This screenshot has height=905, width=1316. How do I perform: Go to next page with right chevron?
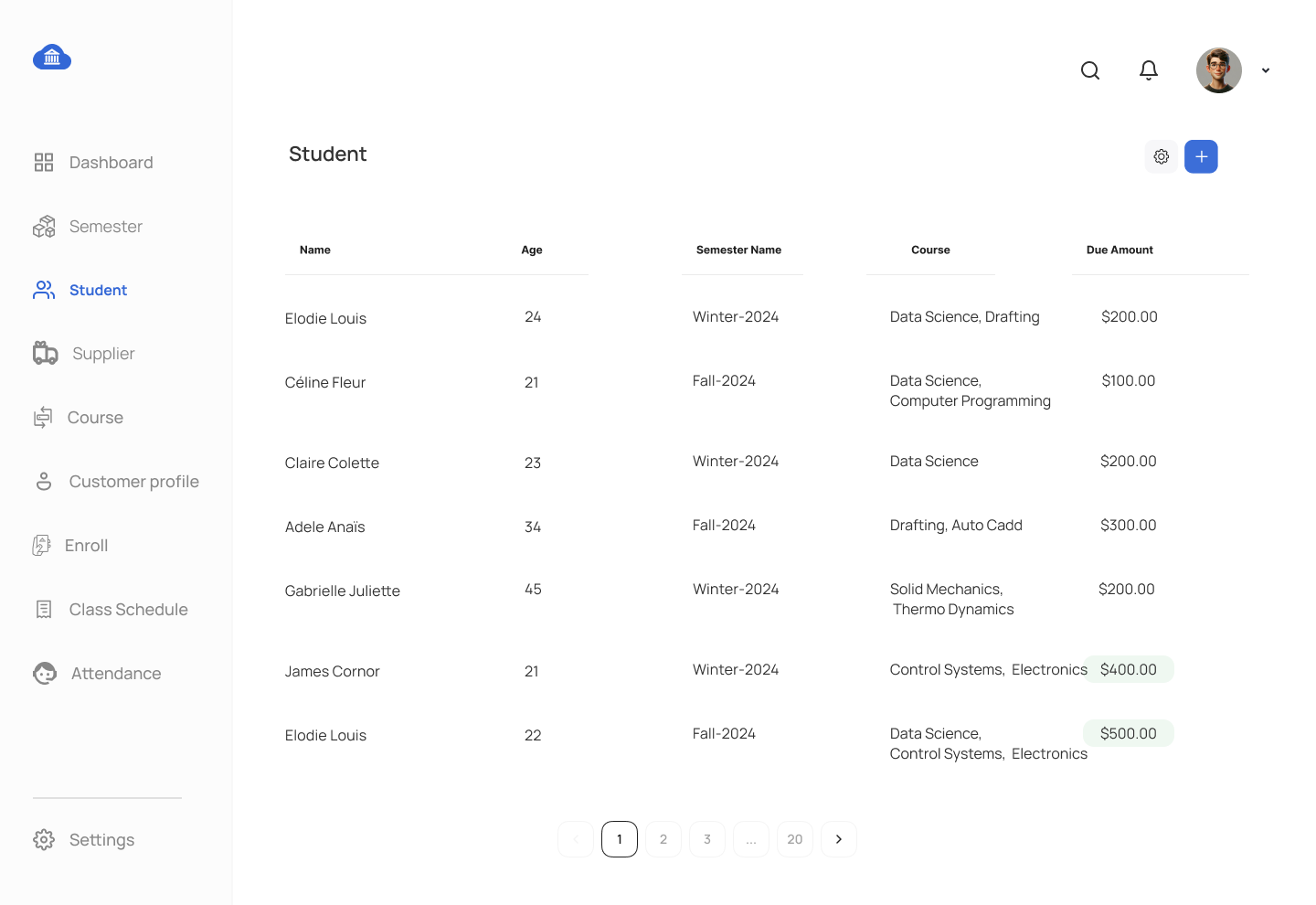pyautogui.click(x=839, y=839)
